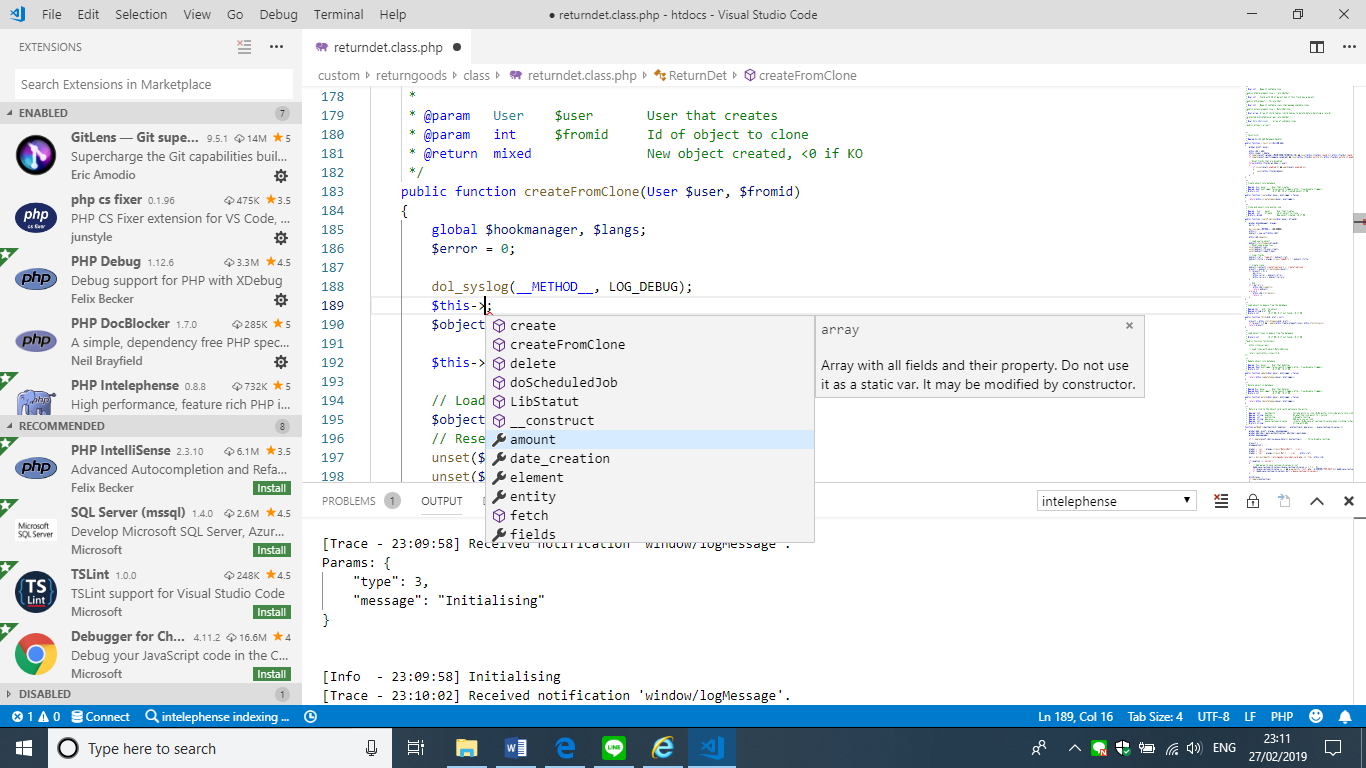Install SQL Server (mssql) extension
Image resolution: width=1366 pixels, height=768 pixels.
tap(272, 550)
